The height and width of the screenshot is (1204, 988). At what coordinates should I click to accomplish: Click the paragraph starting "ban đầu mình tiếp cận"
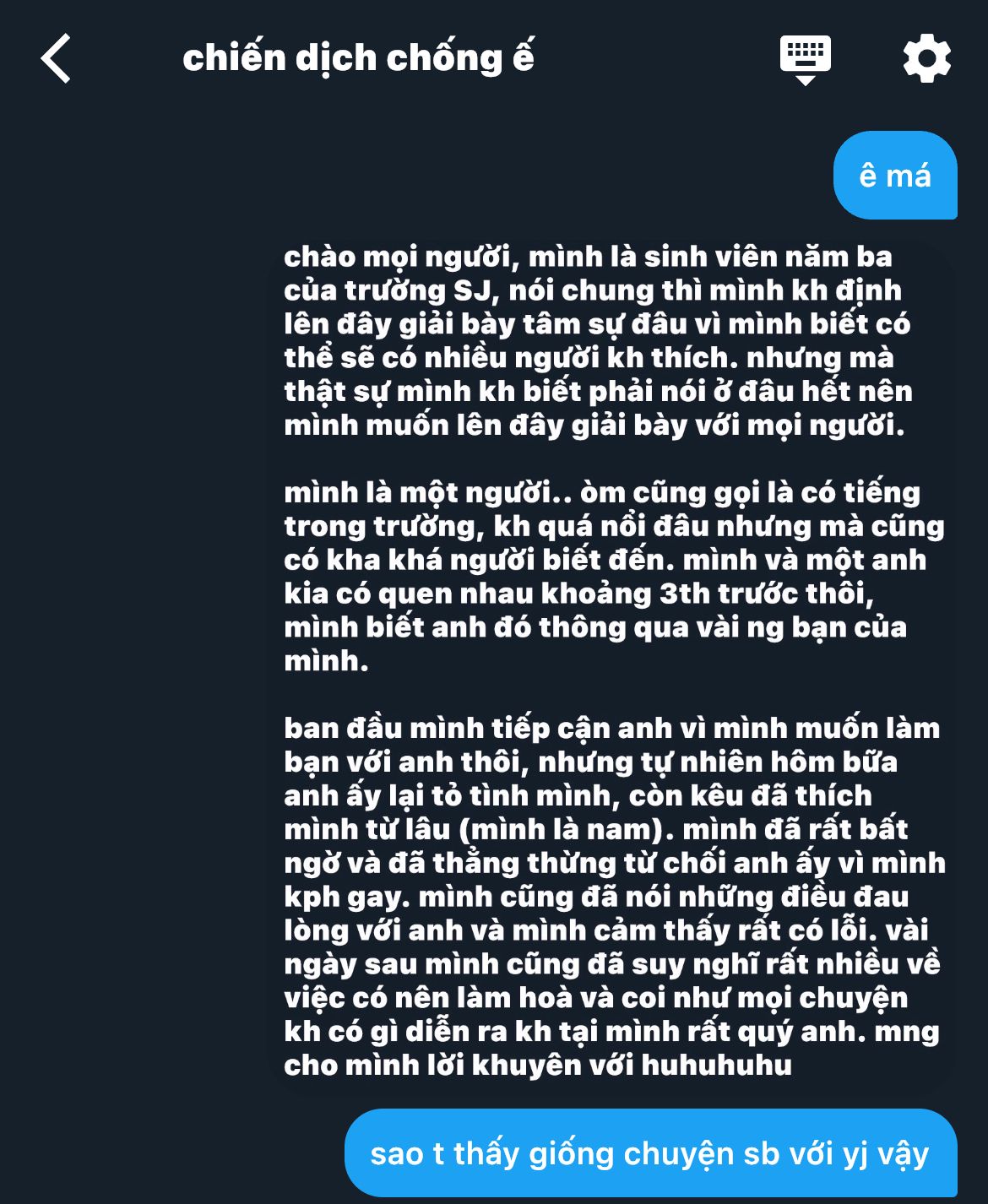[615, 896]
